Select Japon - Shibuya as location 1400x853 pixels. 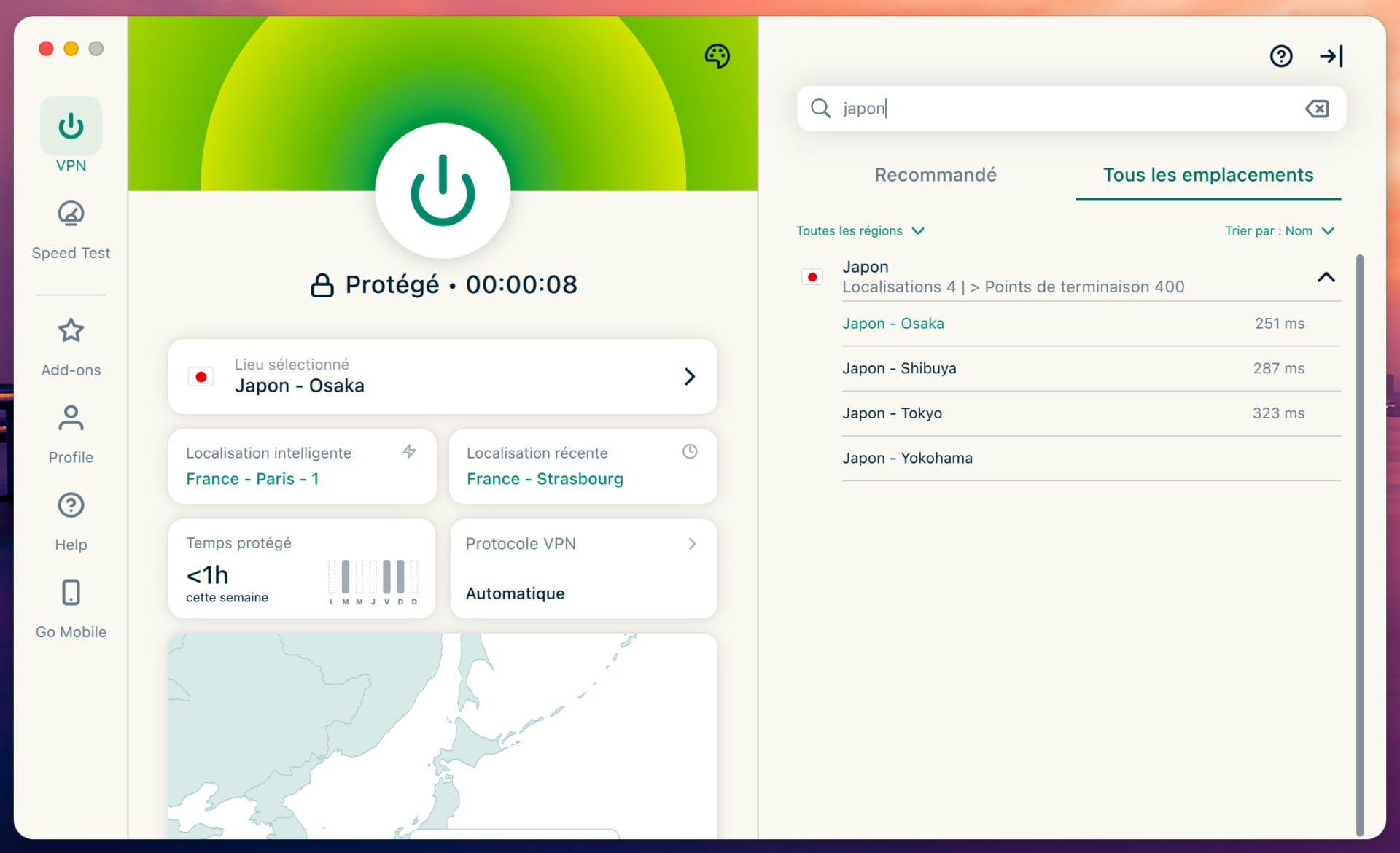899,368
